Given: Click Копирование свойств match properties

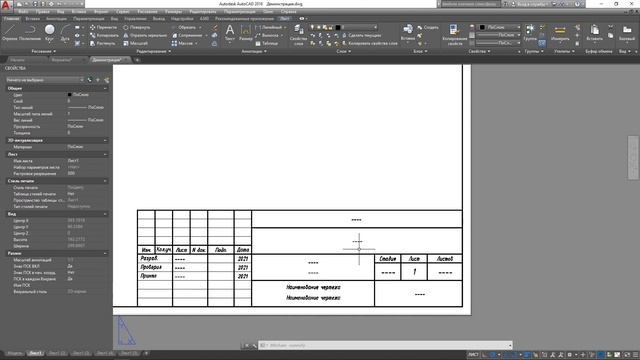Looking at the screenshot, I should click(x=455, y=34).
